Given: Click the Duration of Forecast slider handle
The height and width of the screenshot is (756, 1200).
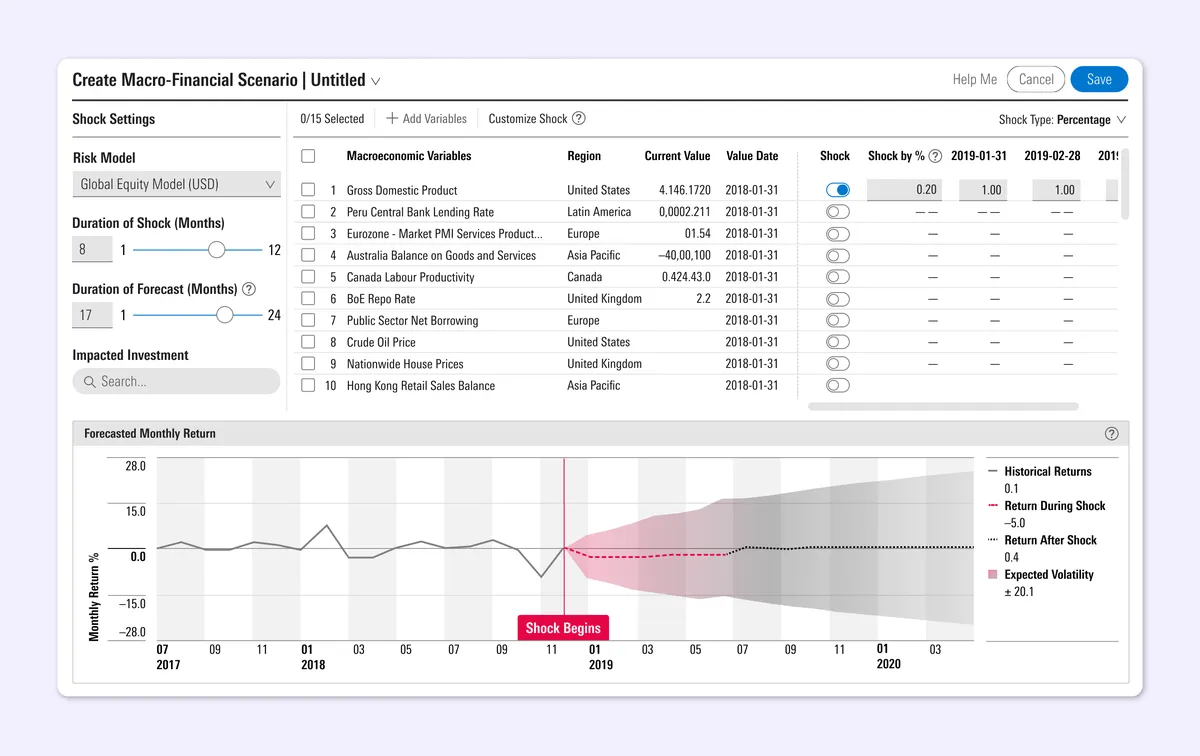Looking at the screenshot, I should tap(225, 315).
